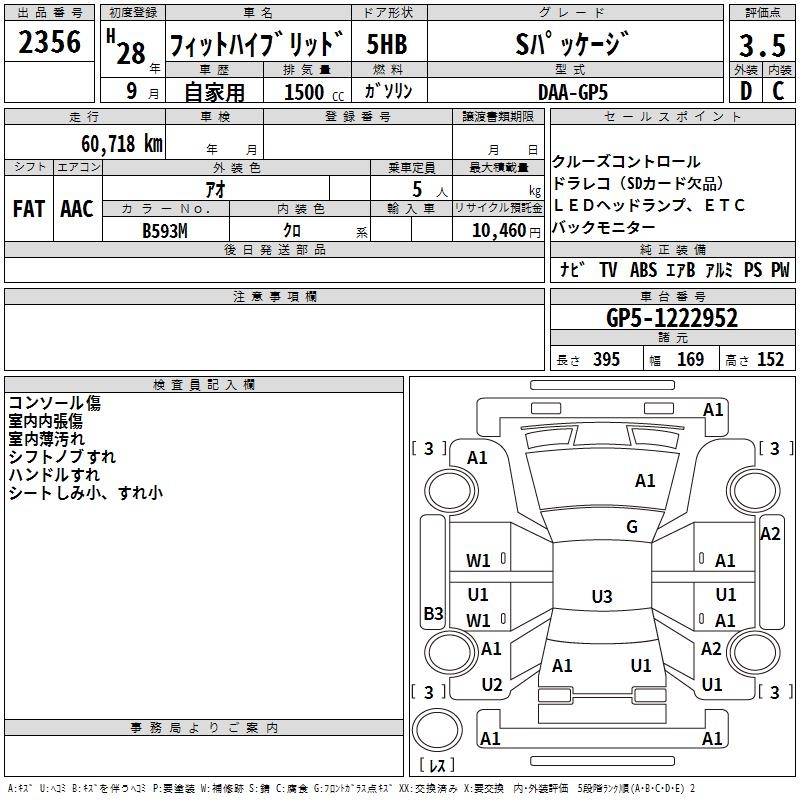Select the registration year H28

[x=127, y=48]
